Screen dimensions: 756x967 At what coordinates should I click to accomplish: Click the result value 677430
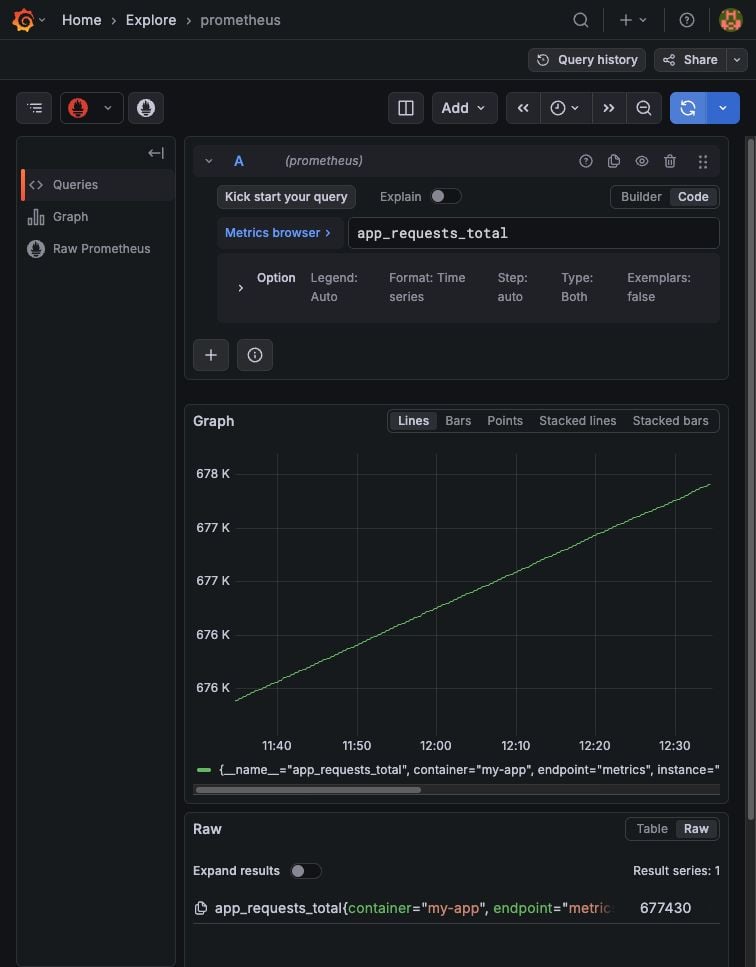click(665, 908)
